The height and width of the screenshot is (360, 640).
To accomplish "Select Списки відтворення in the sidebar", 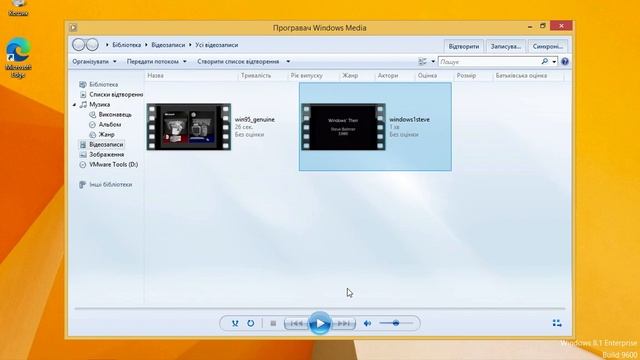I will [116, 95].
